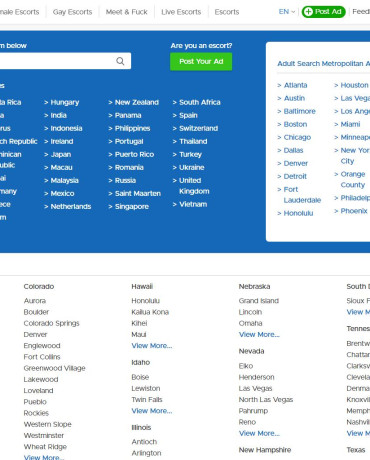Select United Kingdom from country list
Screen dimensions: 370x460
(x=194, y=186)
